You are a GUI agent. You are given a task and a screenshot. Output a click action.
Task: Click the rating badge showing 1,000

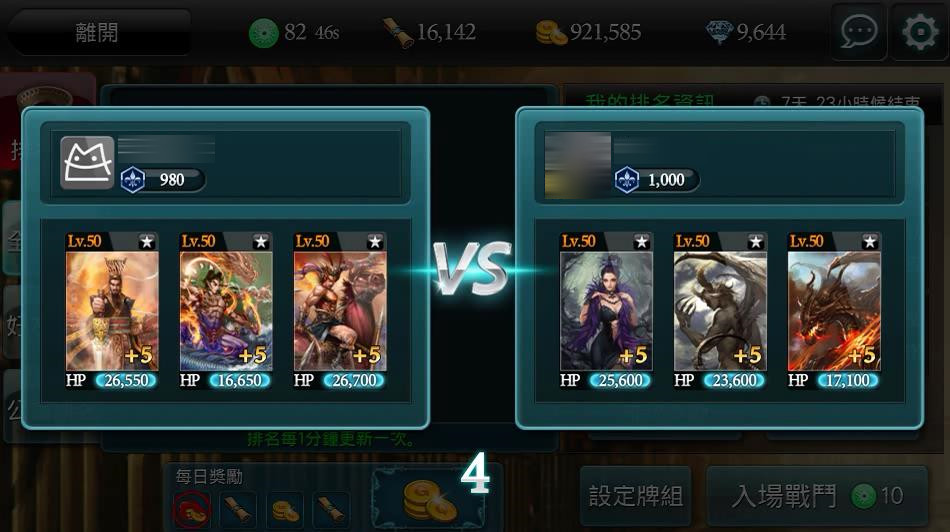[x=657, y=180]
